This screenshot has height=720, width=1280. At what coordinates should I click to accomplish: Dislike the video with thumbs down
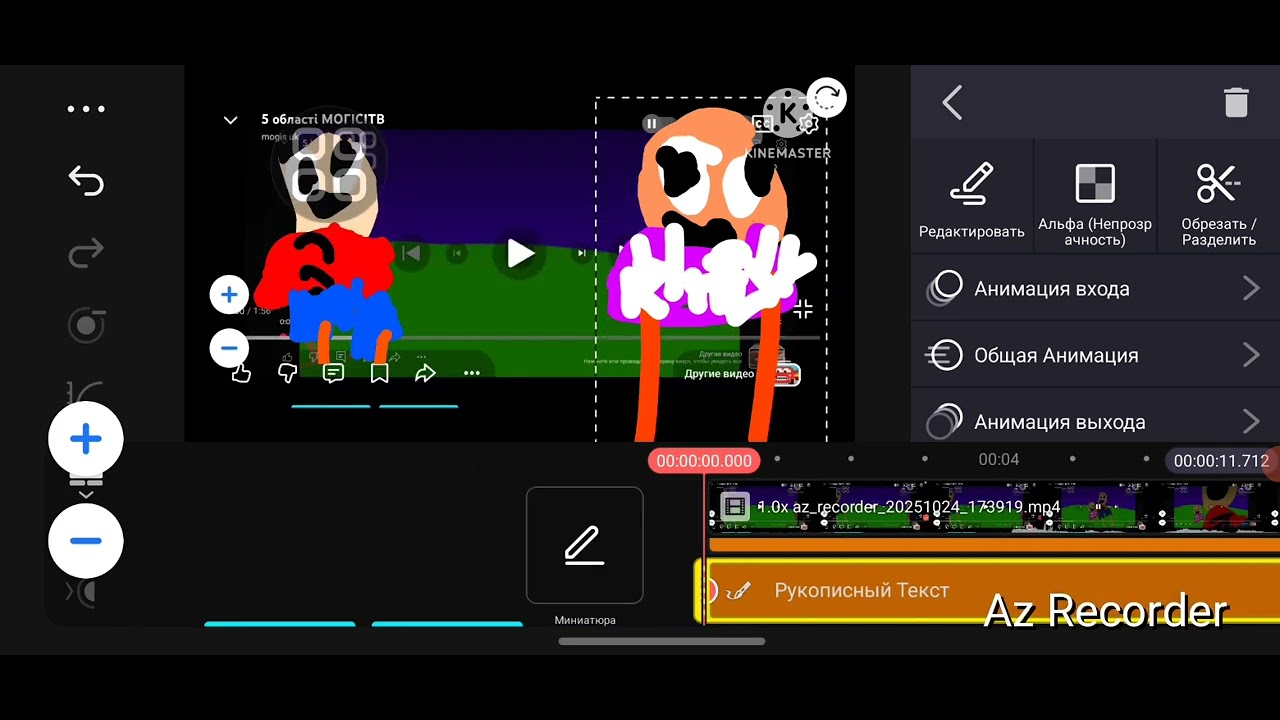pyautogui.click(x=287, y=373)
